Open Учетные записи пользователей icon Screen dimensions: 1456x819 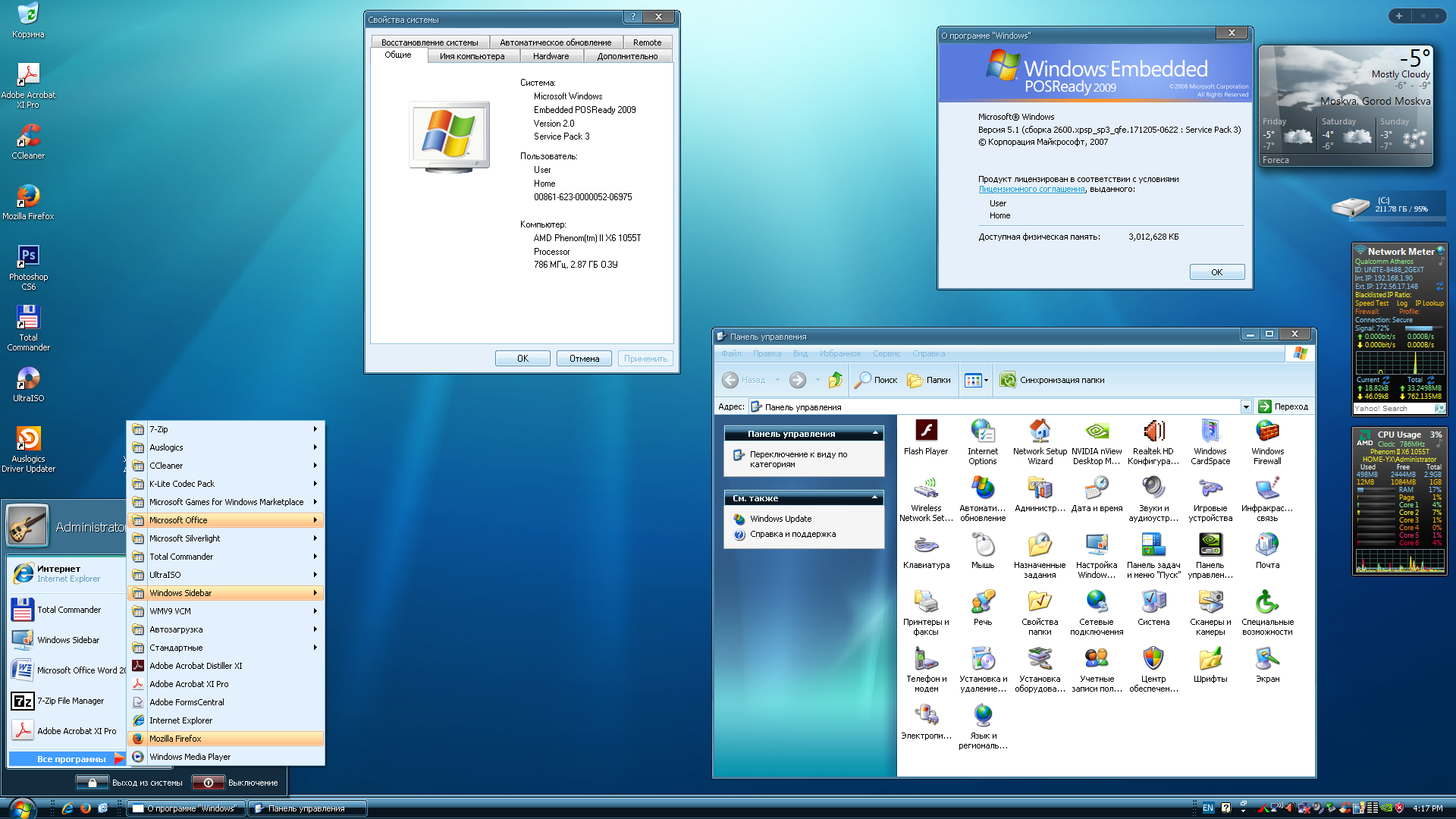pos(1097,670)
